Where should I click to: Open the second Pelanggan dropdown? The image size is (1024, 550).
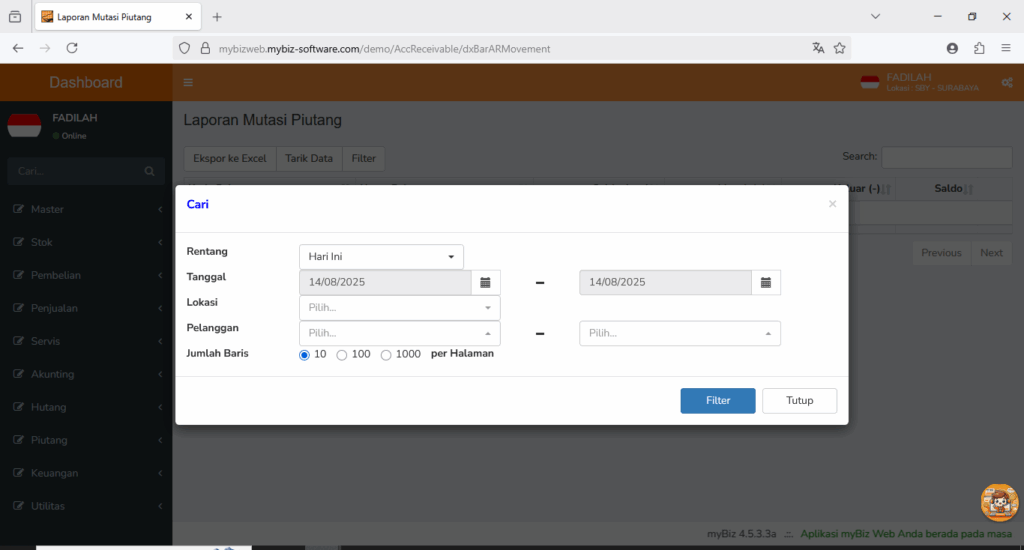tap(680, 333)
